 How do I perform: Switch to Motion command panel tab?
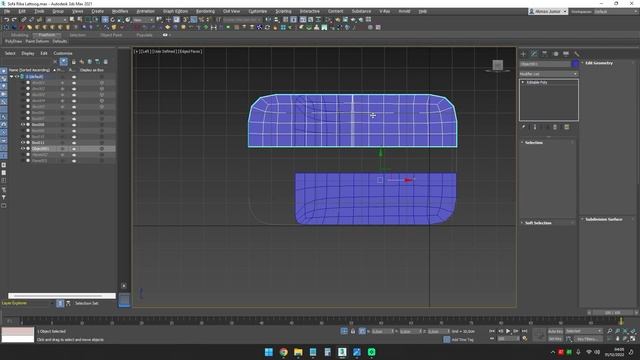coord(555,53)
